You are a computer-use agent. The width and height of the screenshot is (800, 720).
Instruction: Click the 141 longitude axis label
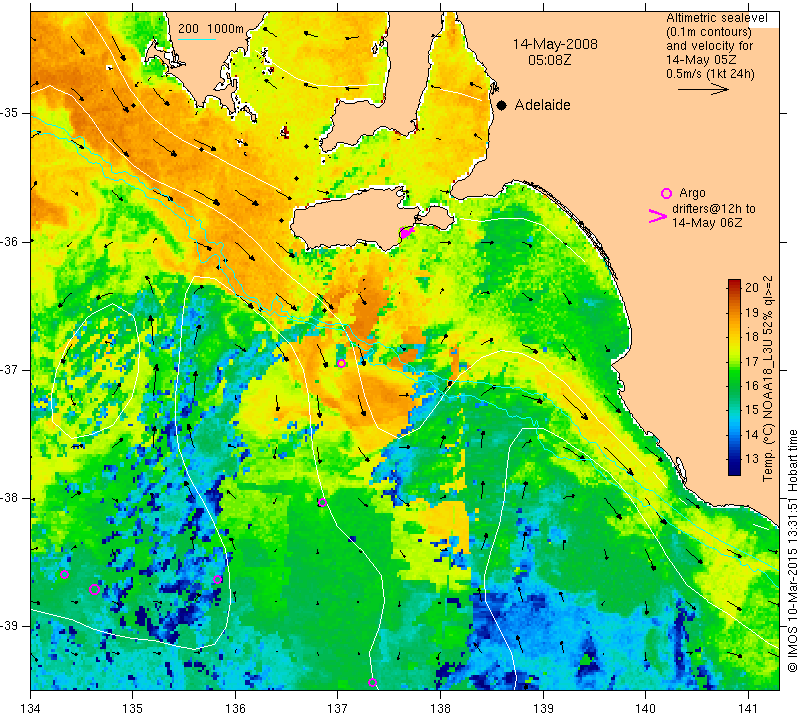coord(748,708)
